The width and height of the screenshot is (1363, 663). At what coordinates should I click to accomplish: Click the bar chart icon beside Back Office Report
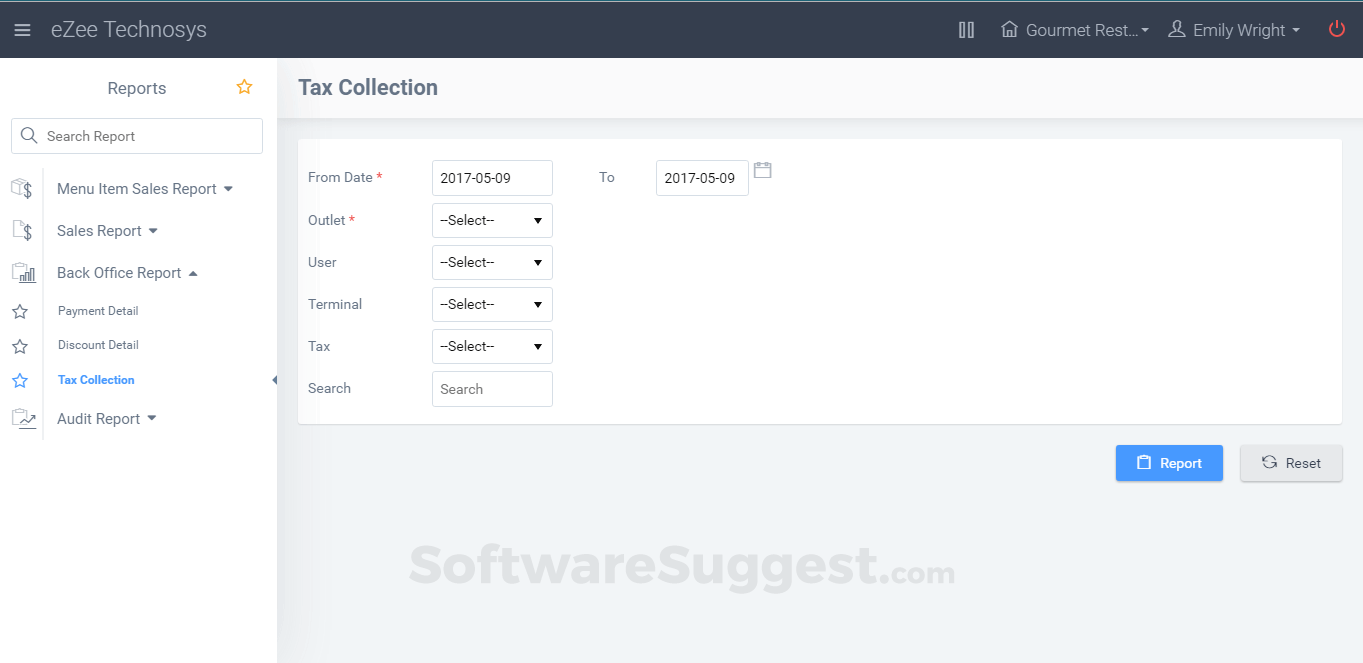[23, 272]
